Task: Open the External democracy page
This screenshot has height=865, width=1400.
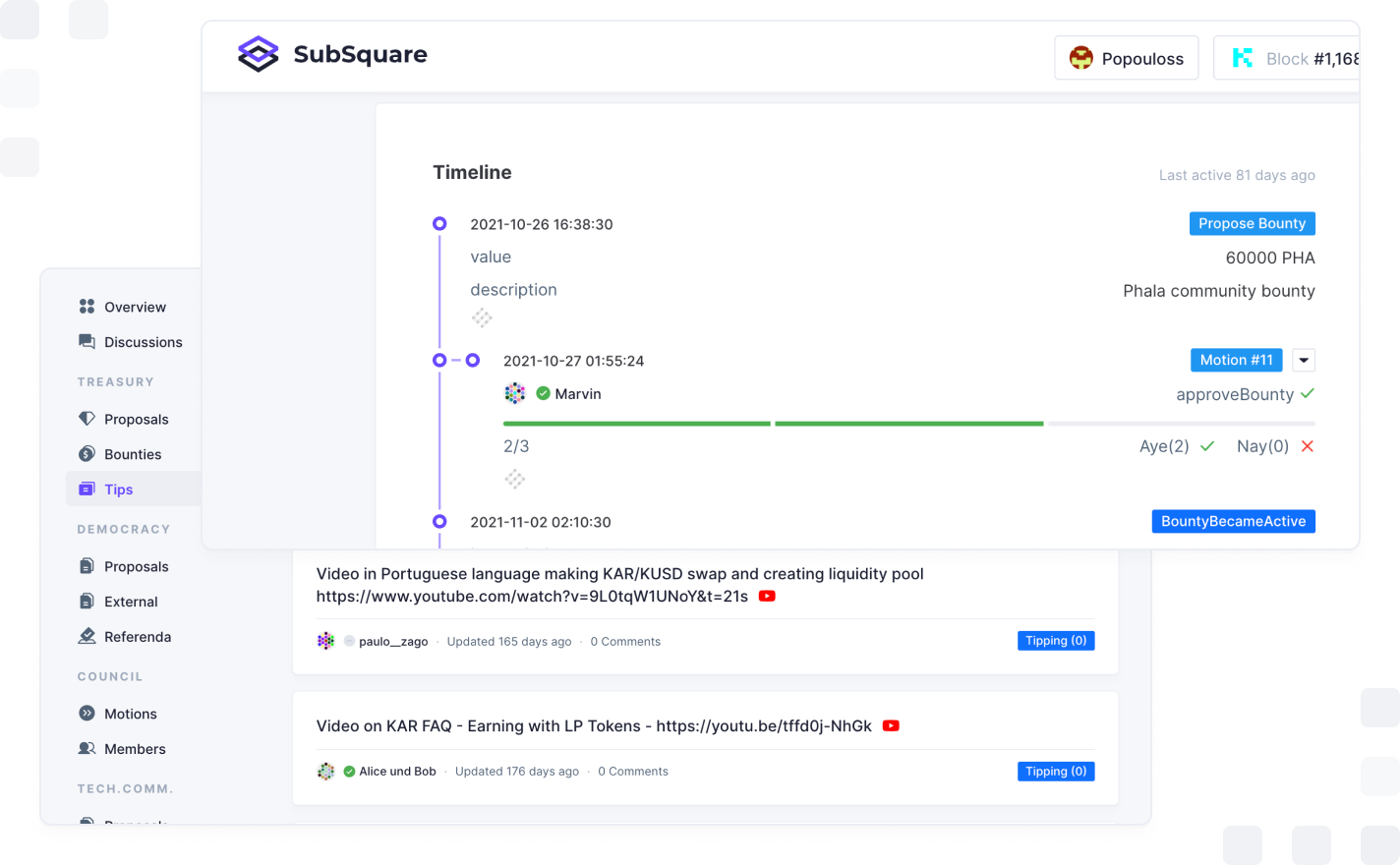Action: [130, 602]
